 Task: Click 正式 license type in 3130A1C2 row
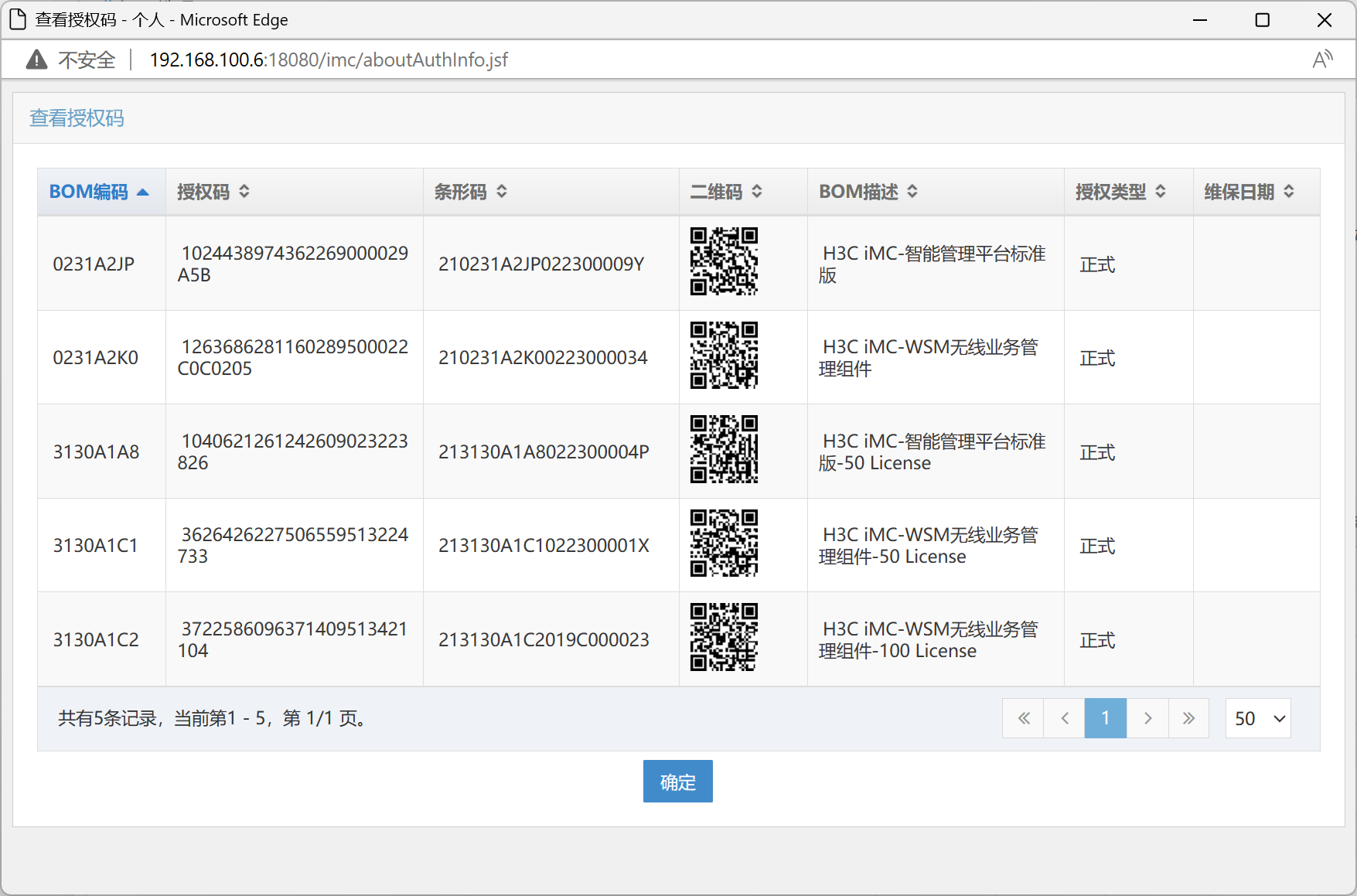1097,640
